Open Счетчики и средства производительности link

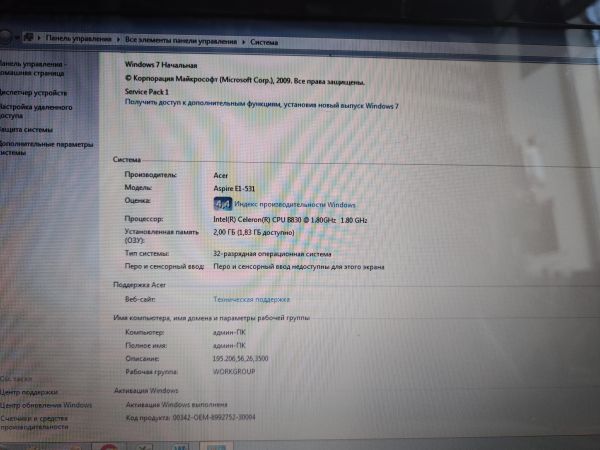click(x=34, y=422)
